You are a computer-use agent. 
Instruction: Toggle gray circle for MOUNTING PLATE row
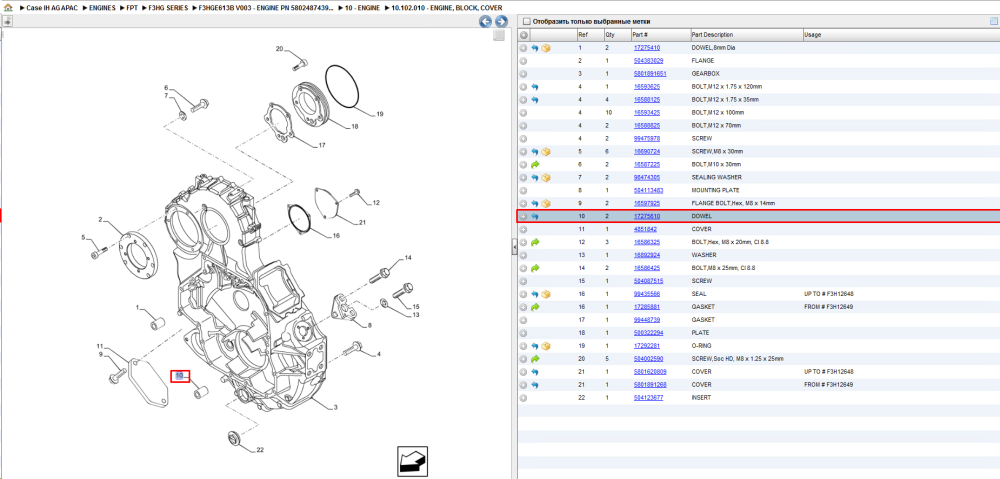(523, 190)
